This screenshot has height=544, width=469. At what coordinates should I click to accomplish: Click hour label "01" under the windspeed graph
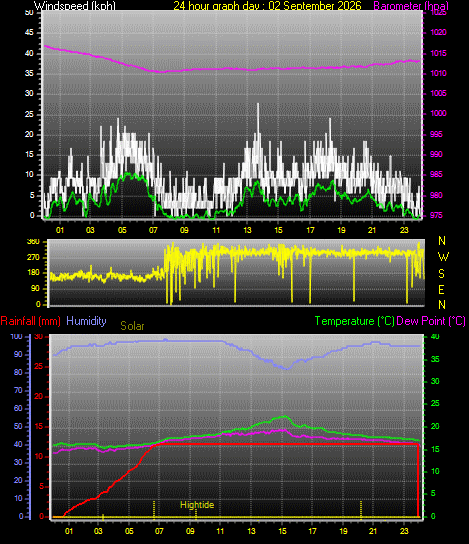[x=60, y=230]
